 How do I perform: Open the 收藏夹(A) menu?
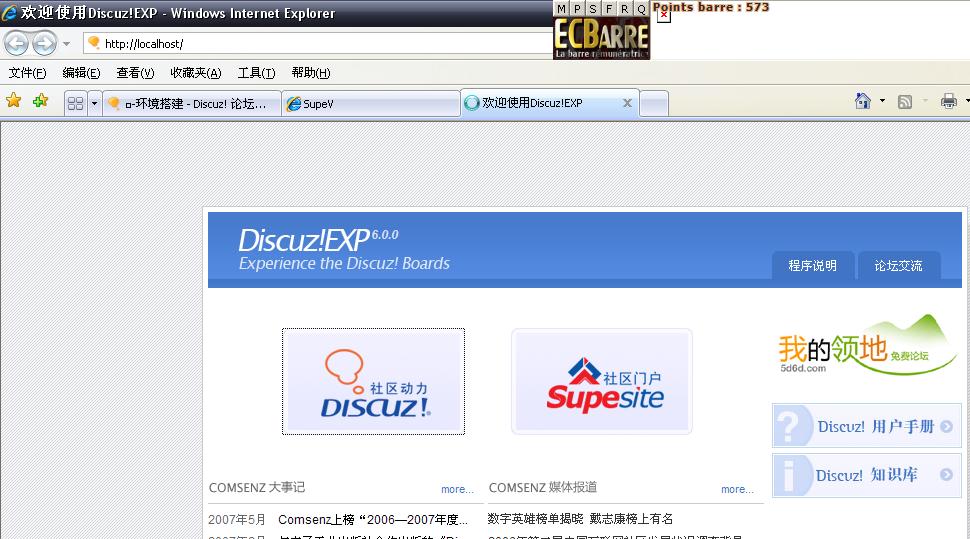[195, 73]
